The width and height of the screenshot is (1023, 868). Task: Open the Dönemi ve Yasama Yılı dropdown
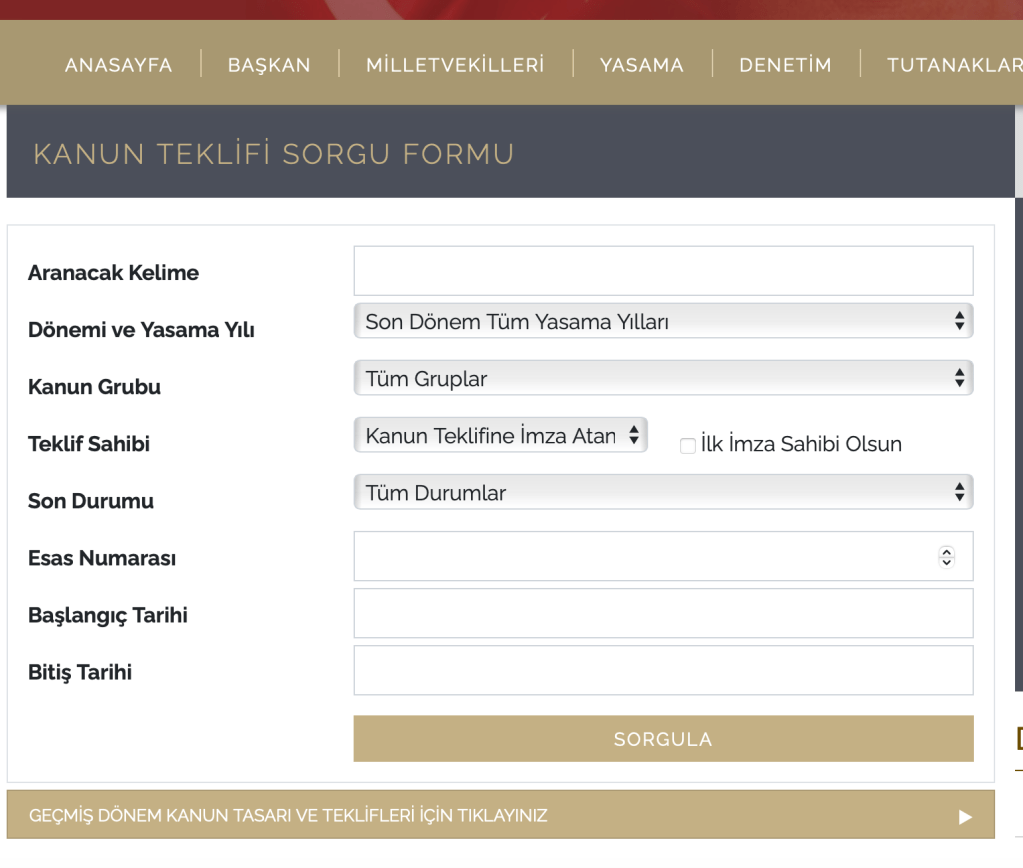click(663, 322)
